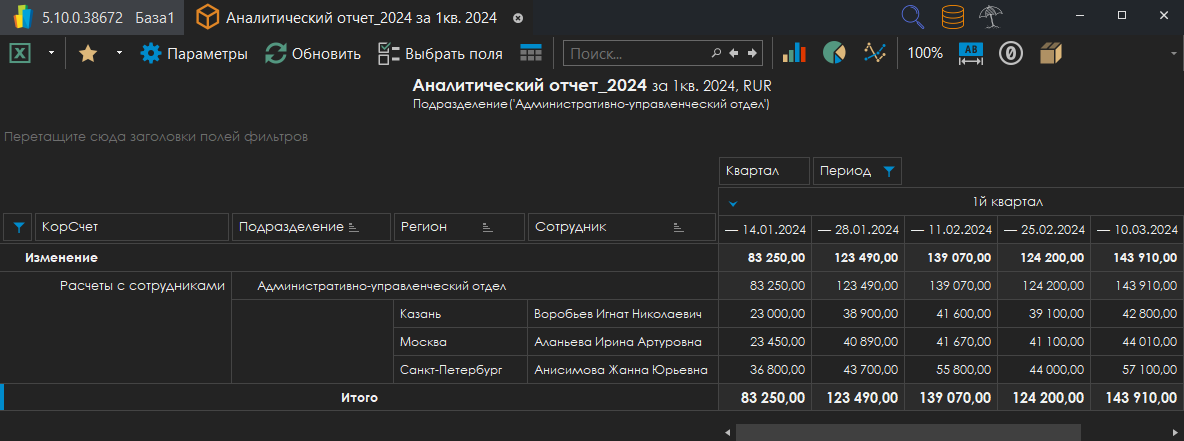The width and height of the screenshot is (1184, 441).
Task: Click the table layout grid icon
Action: coord(530,53)
